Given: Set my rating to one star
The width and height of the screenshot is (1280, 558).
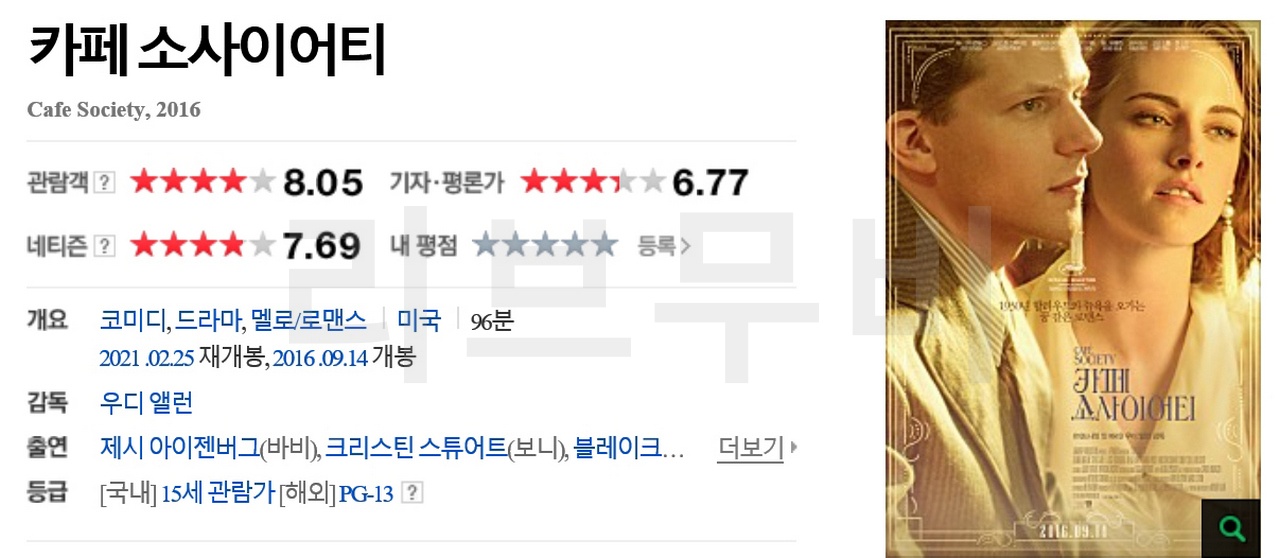Looking at the screenshot, I should point(486,244).
